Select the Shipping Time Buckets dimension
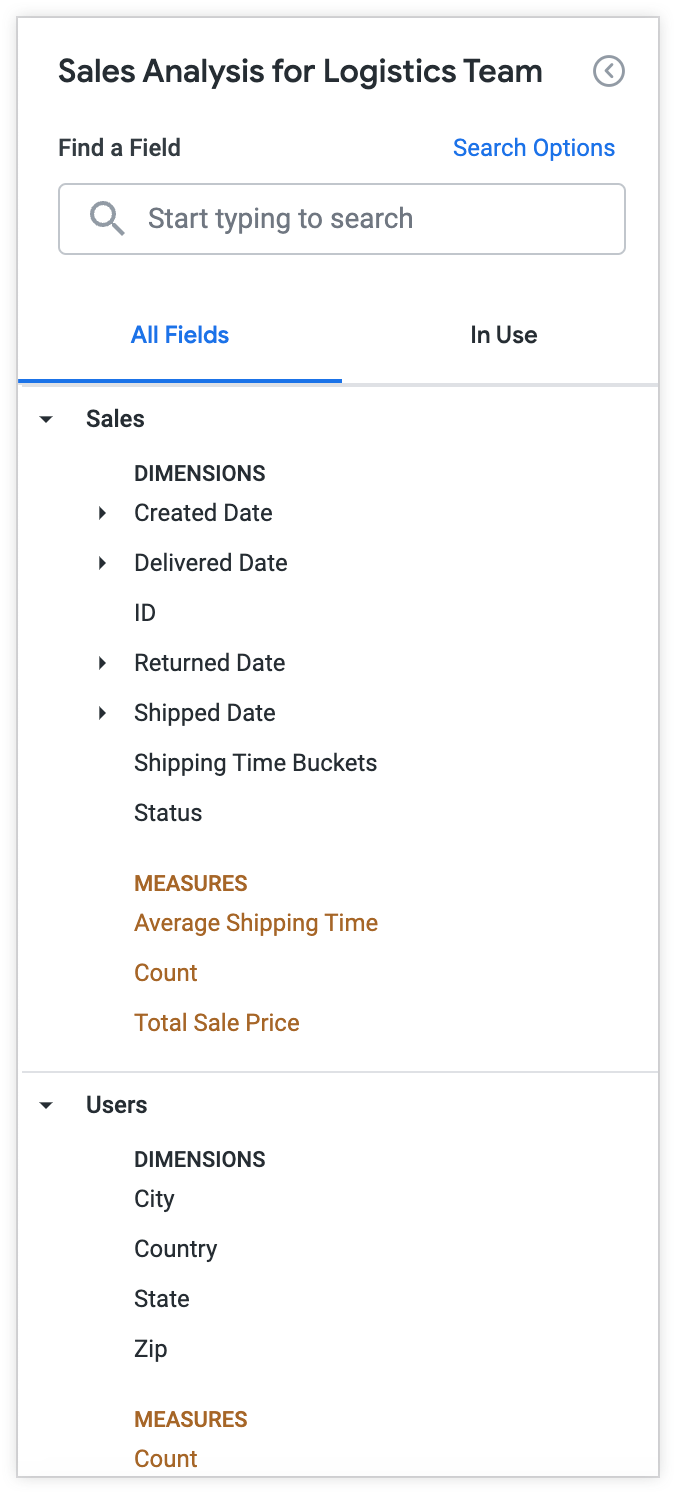This screenshot has width=676, height=1494. (x=256, y=762)
